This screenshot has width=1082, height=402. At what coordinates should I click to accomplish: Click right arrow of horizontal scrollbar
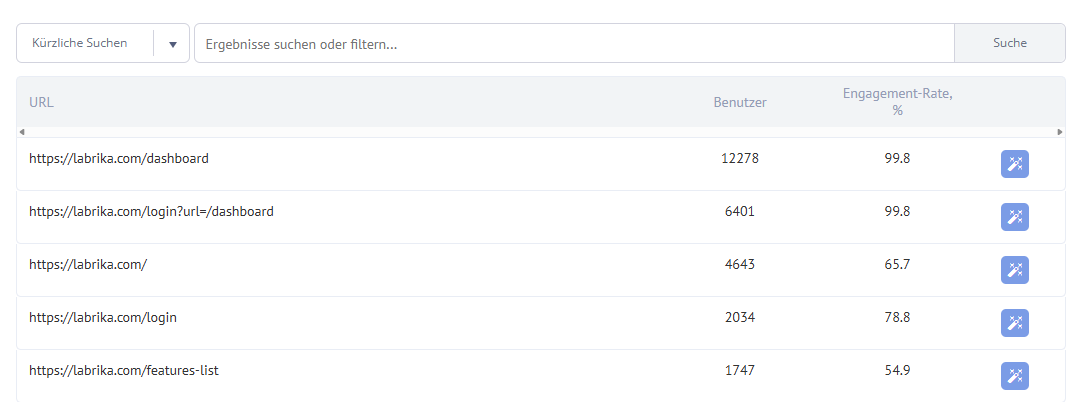[1060, 132]
